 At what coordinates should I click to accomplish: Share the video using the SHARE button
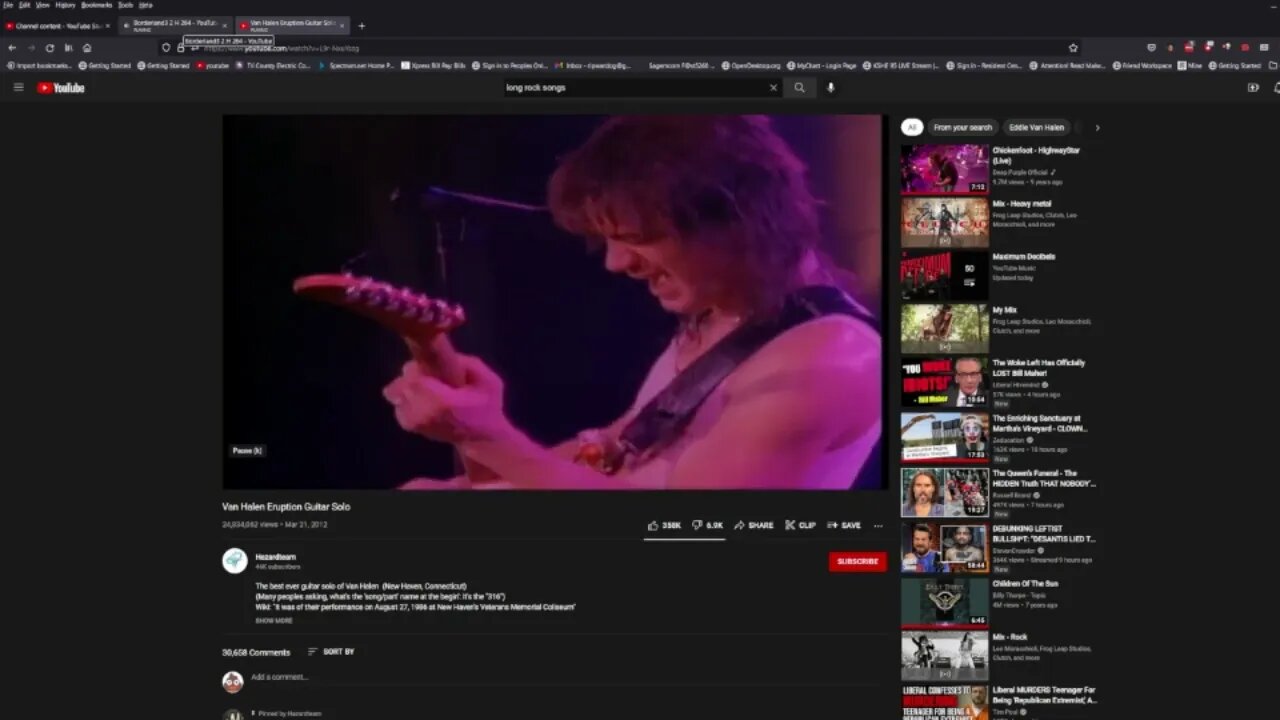[x=754, y=525]
